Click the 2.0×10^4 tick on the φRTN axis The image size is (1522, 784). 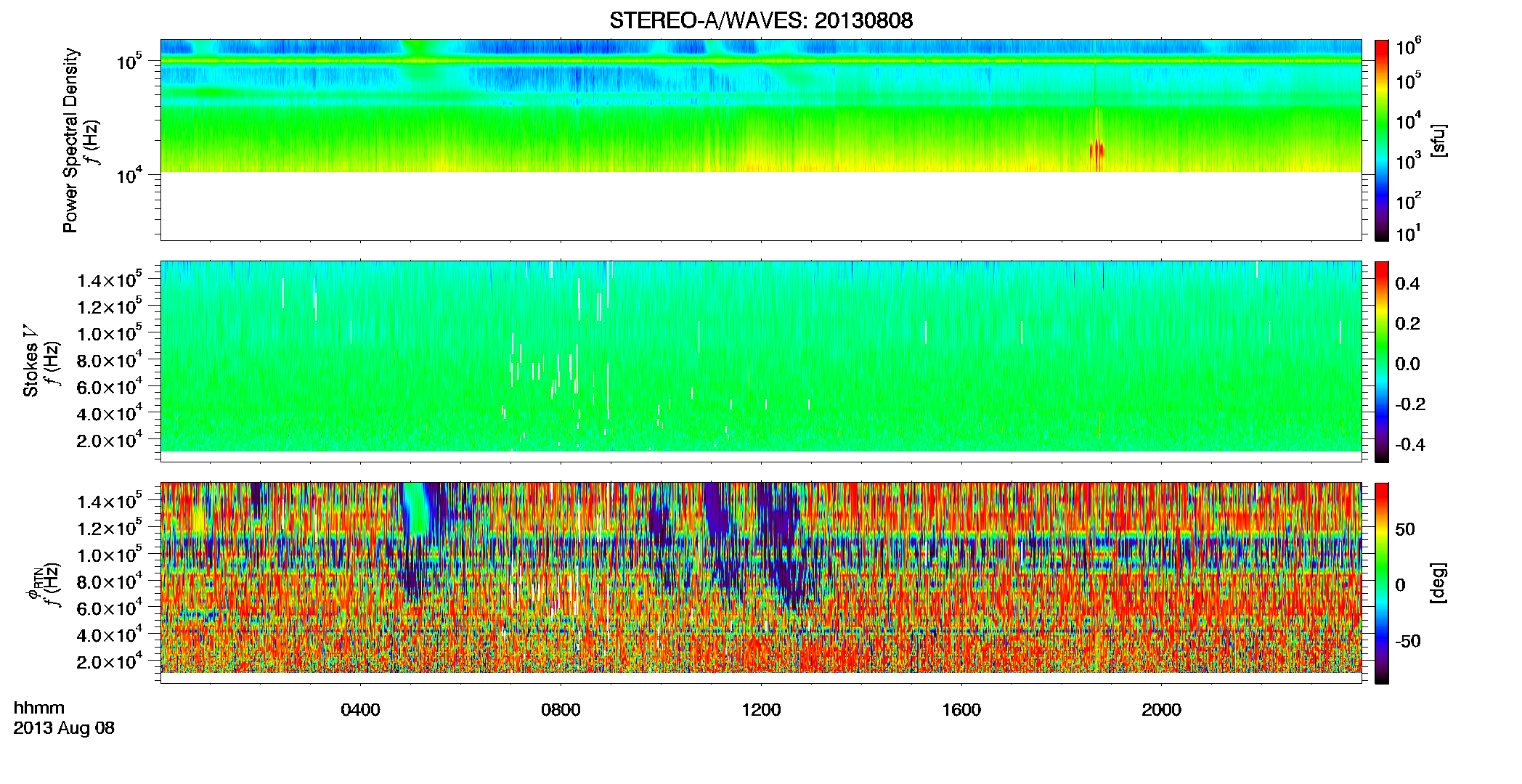110,661
